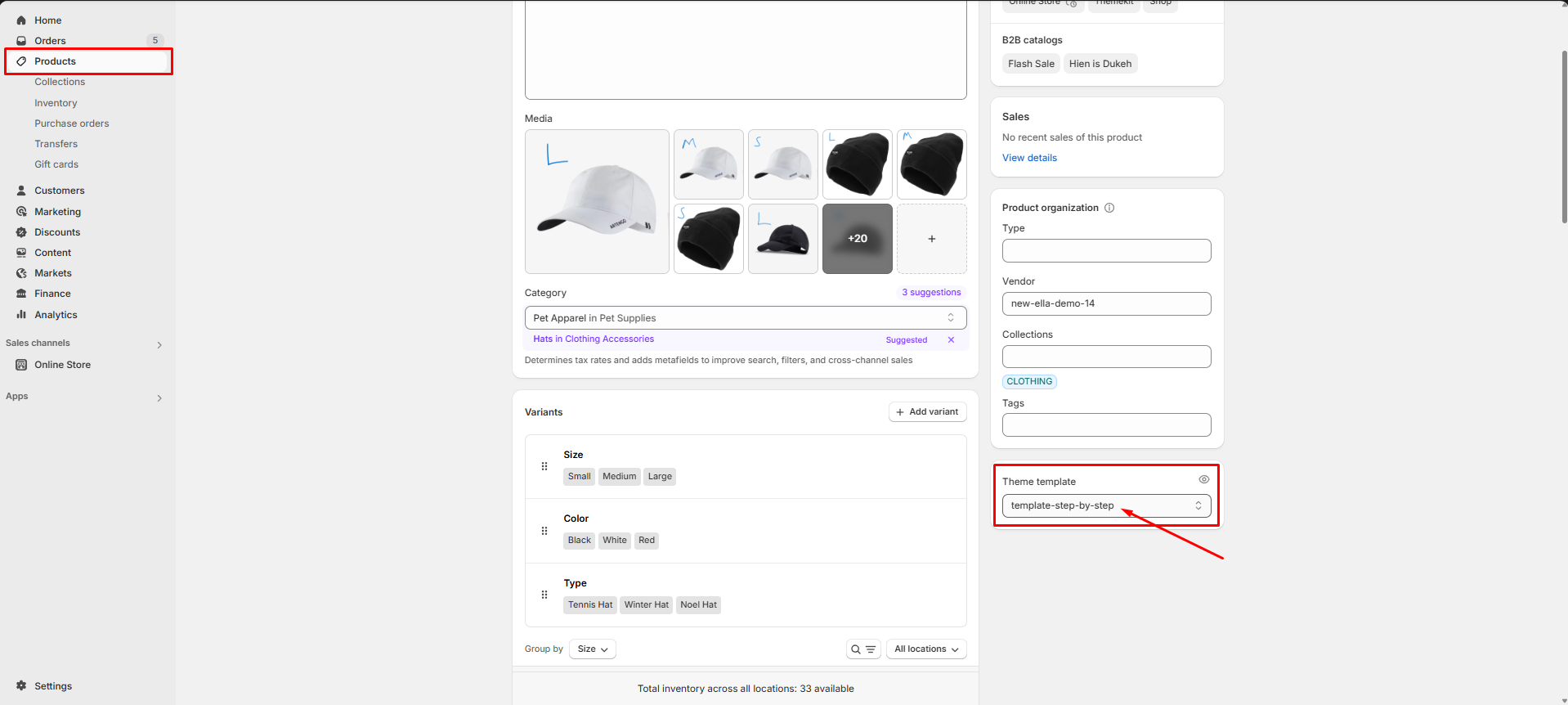
Task: Click the drag handle beside Size option
Action: tap(544, 466)
